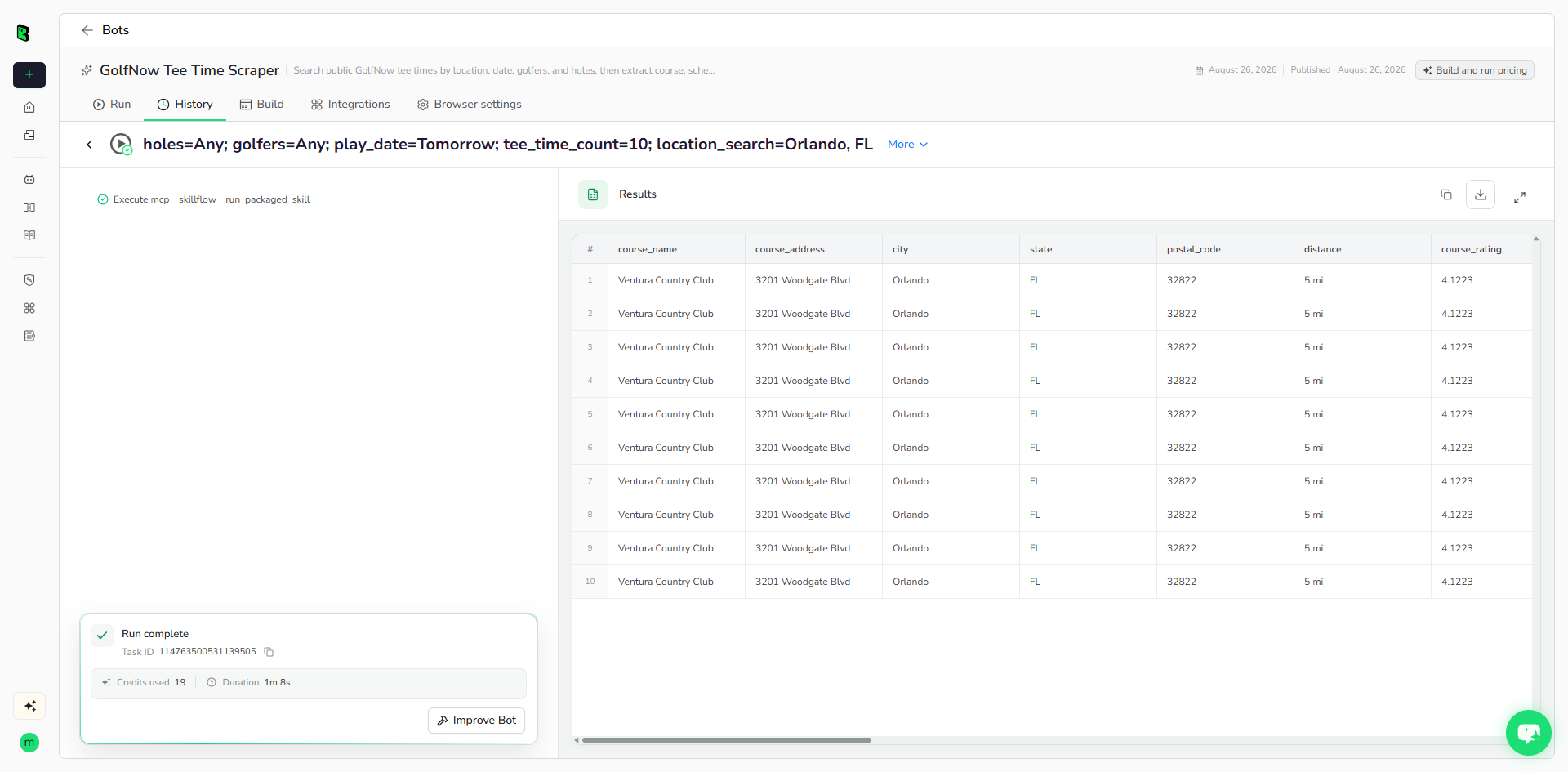Click the run status play icon
The image size is (1568, 772).
coord(121,145)
